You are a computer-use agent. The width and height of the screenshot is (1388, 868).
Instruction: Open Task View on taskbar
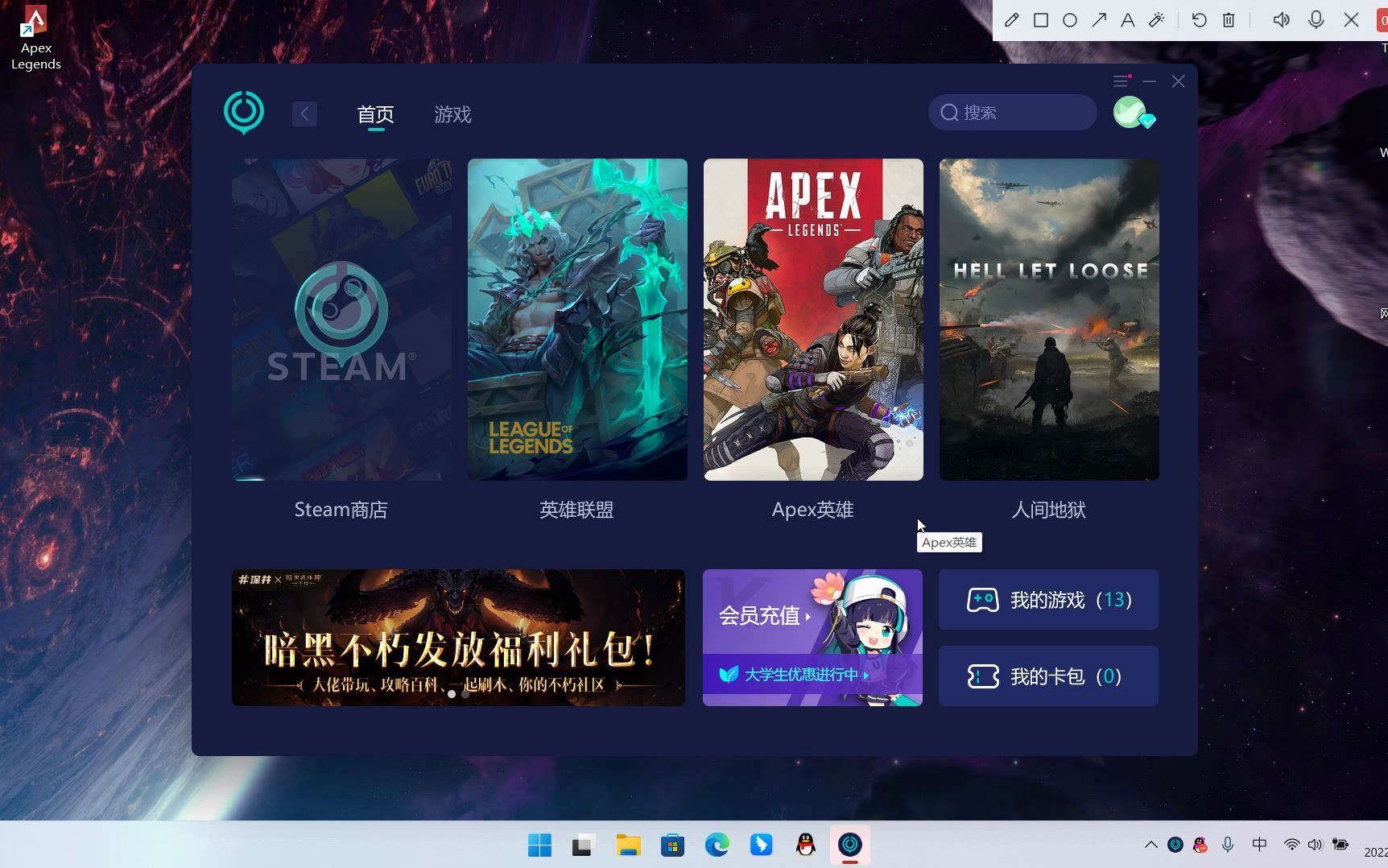[584, 845]
